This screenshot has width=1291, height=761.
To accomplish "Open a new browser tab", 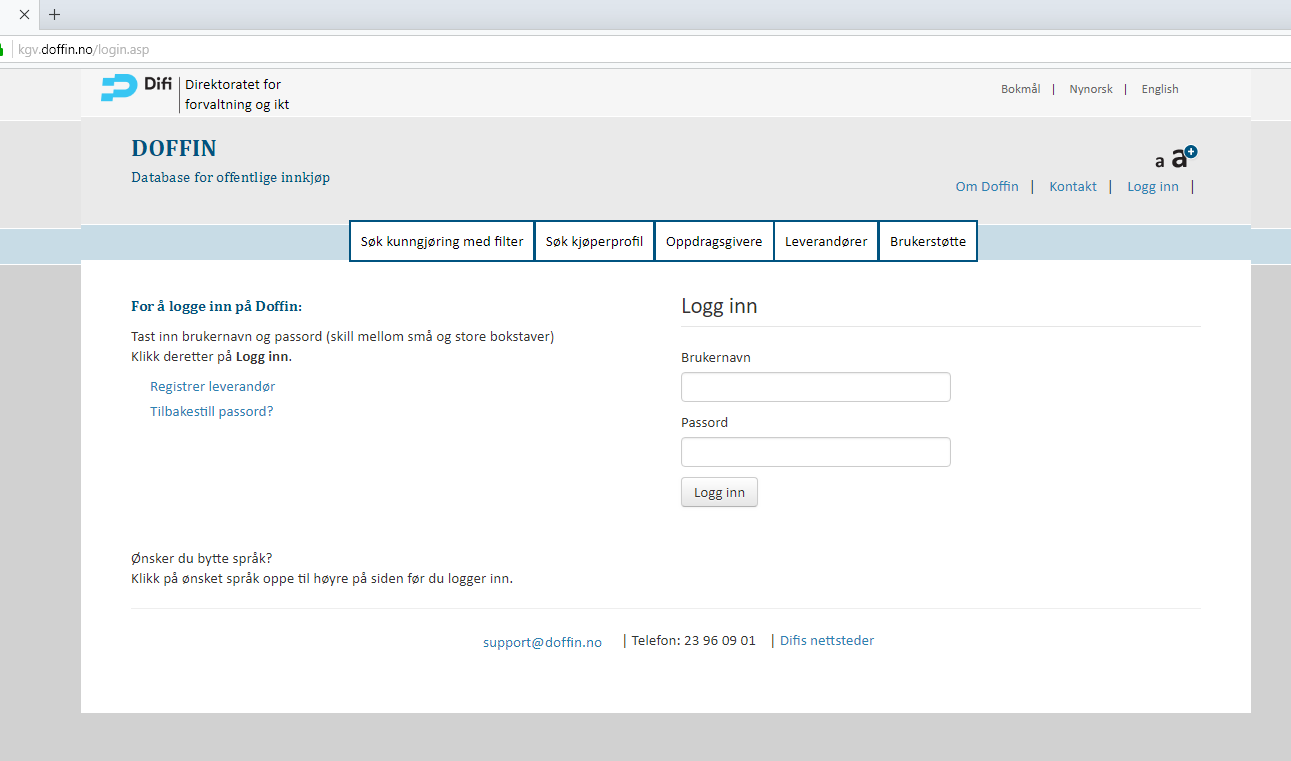I will (x=55, y=15).
